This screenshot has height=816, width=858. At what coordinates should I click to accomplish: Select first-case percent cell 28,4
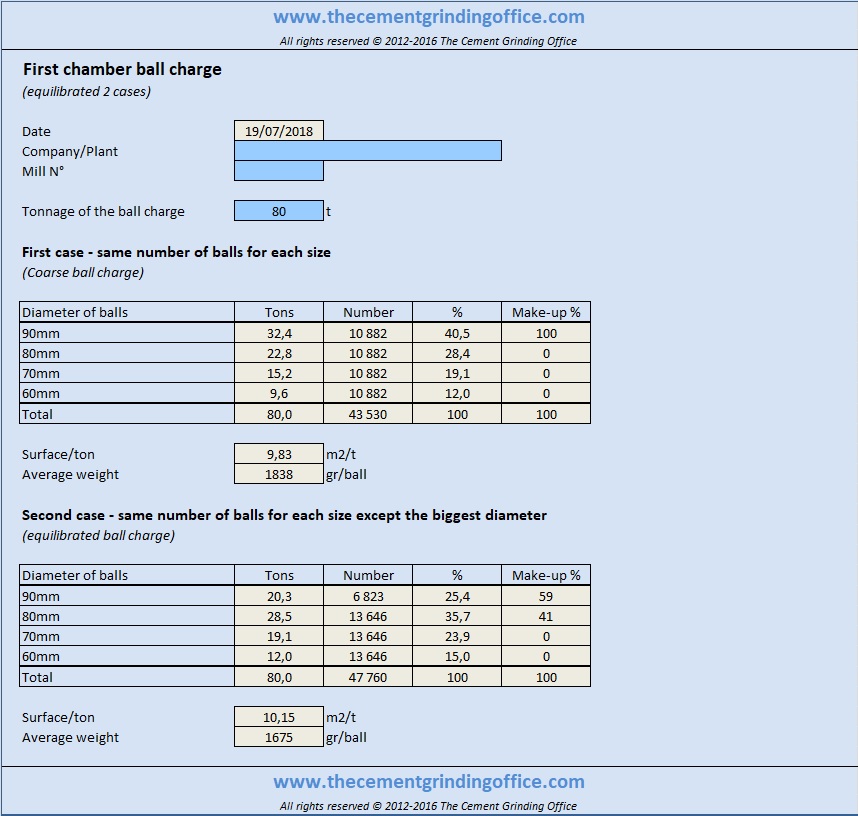point(457,353)
